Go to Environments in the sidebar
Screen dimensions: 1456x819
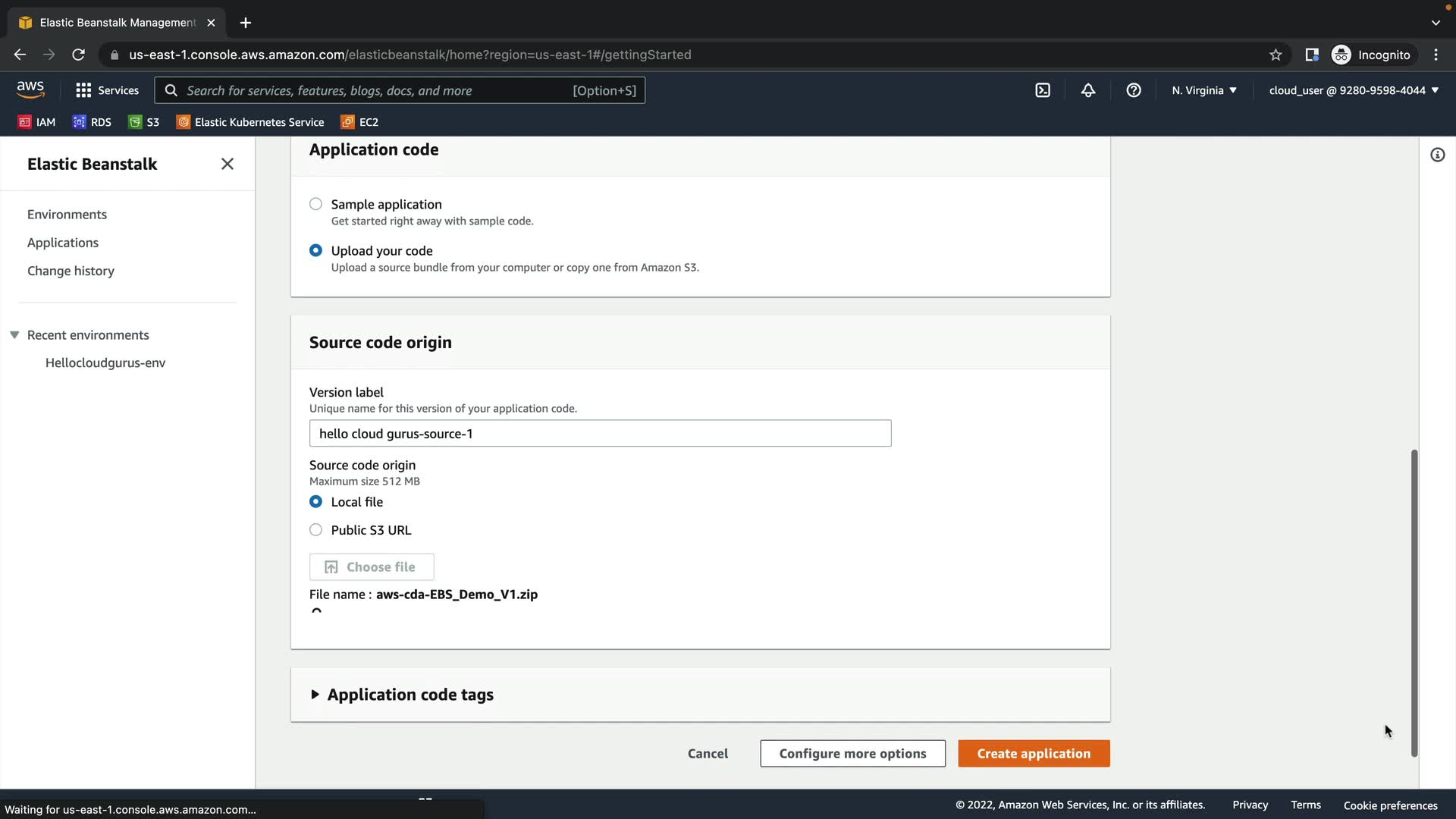pyautogui.click(x=67, y=215)
